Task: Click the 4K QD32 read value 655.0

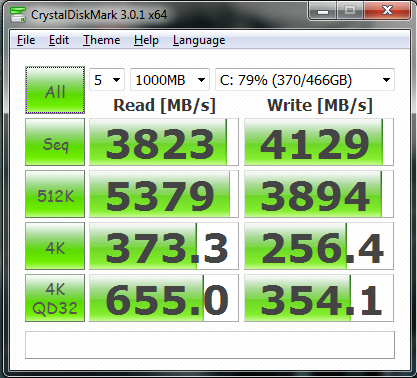Action: click(x=164, y=298)
